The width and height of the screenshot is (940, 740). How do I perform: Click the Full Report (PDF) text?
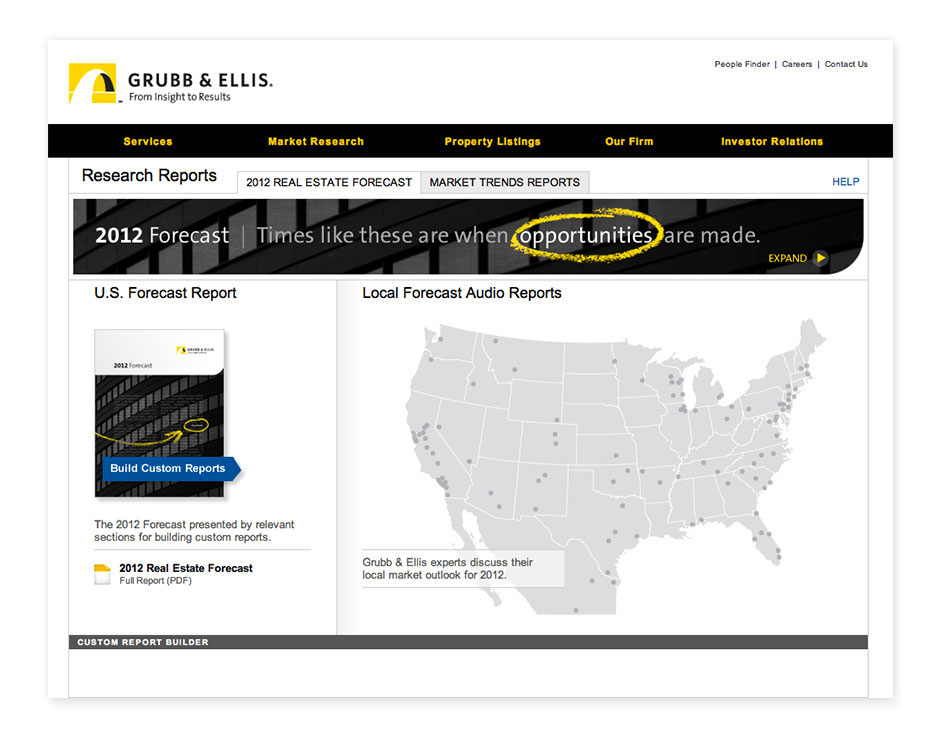pyautogui.click(x=155, y=580)
